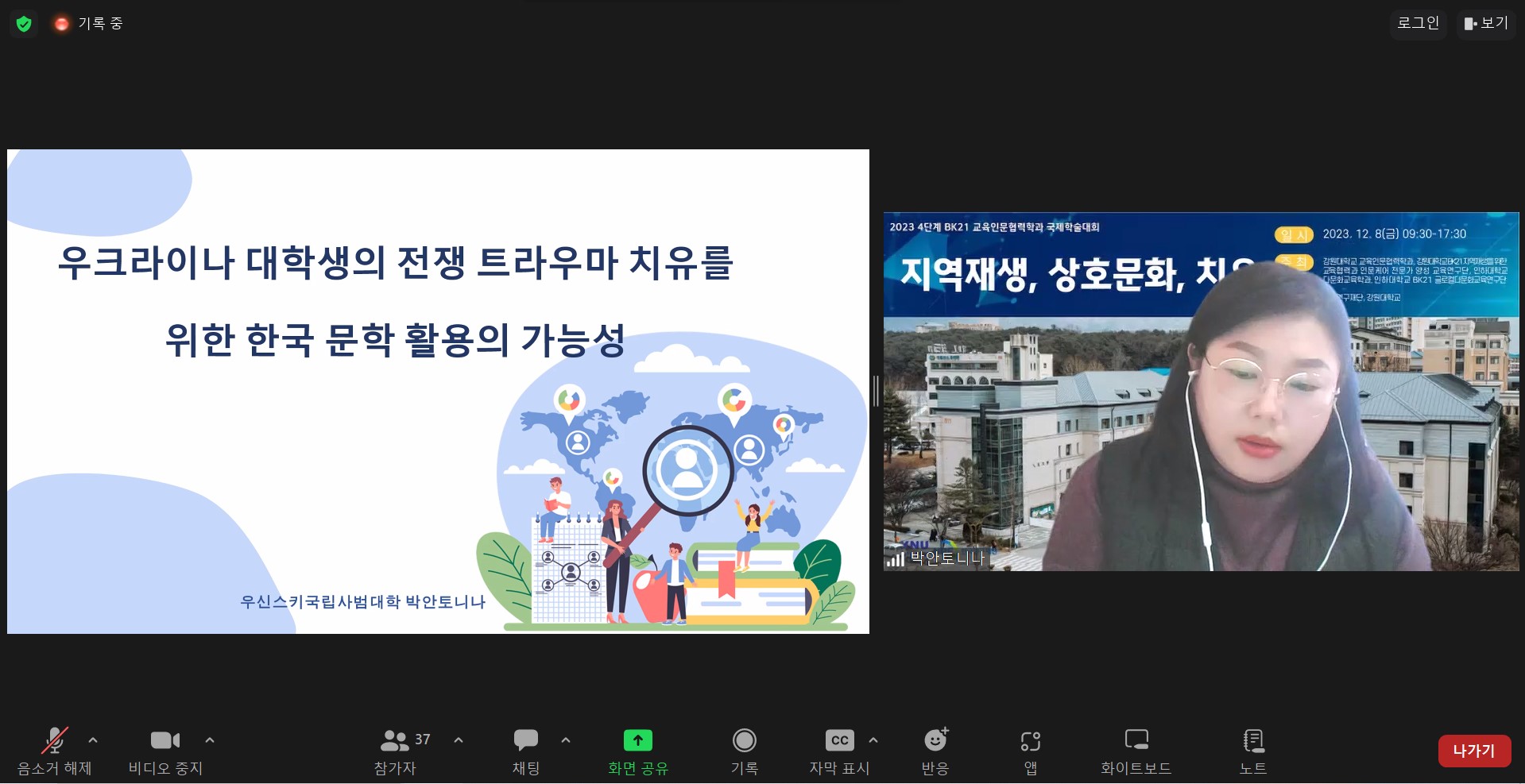Open the 앱 apps panel
The width and height of the screenshot is (1525, 784).
[1031, 751]
